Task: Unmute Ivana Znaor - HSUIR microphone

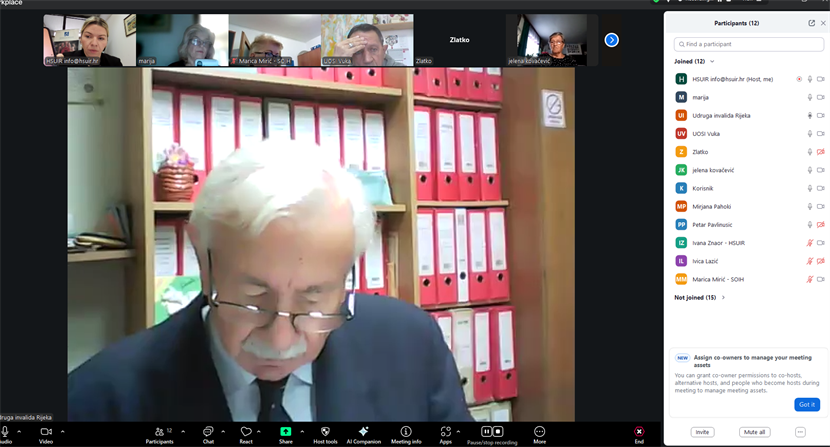Action: click(x=810, y=243)
